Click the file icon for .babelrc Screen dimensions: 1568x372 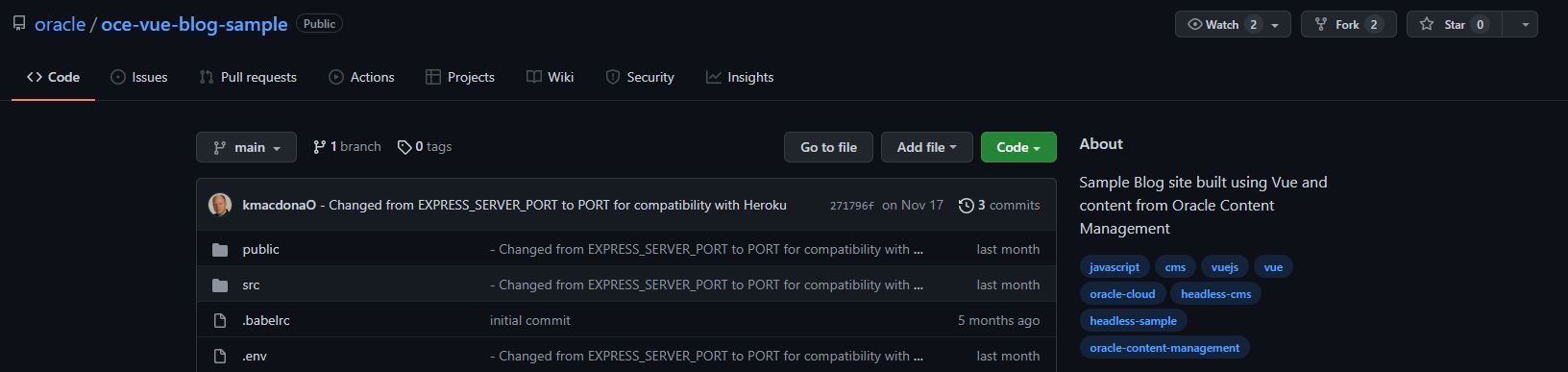[x=220, y=320]
